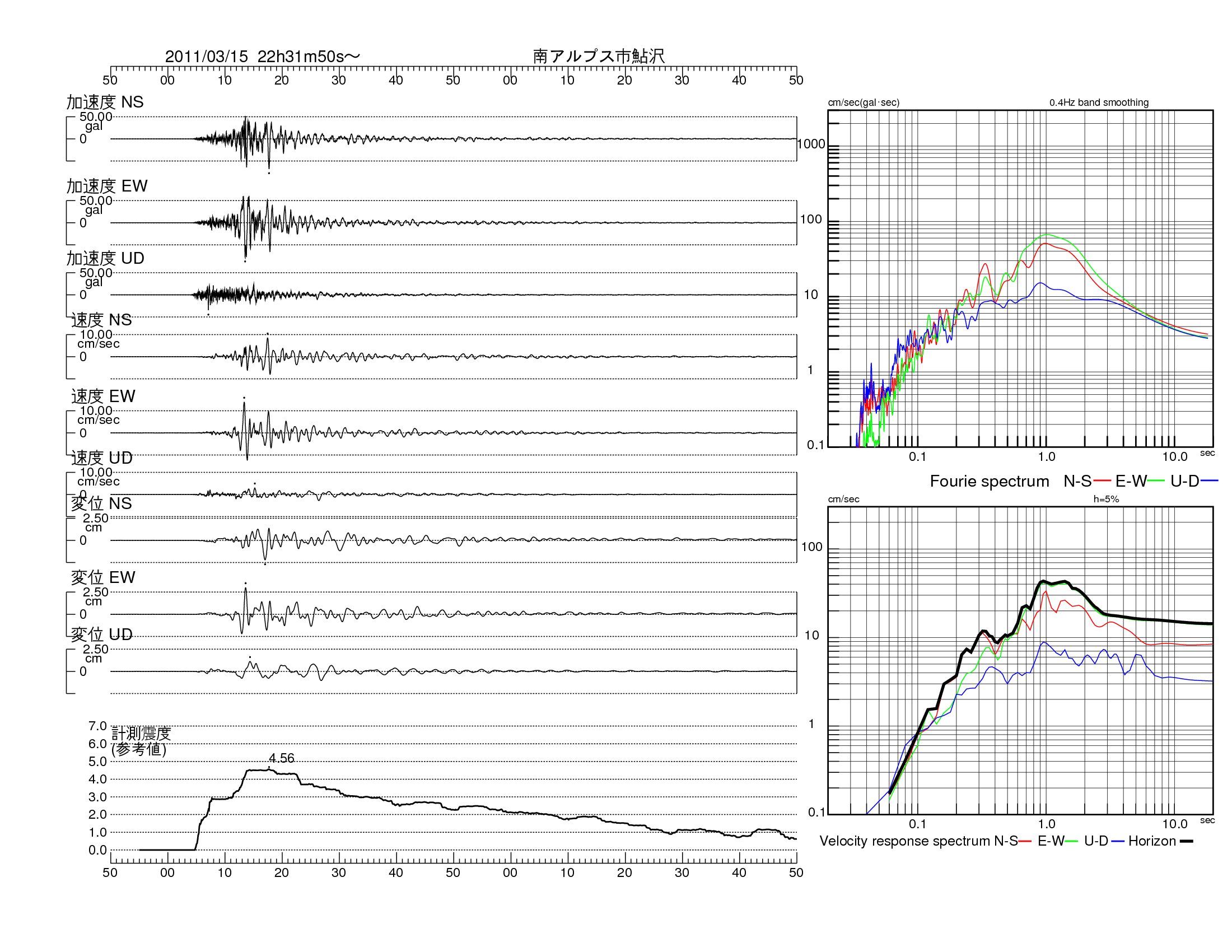Click the 0.4Hz band smoothing note
The height and width of the screenshot is (952, 1232).
click(1098, 102)
